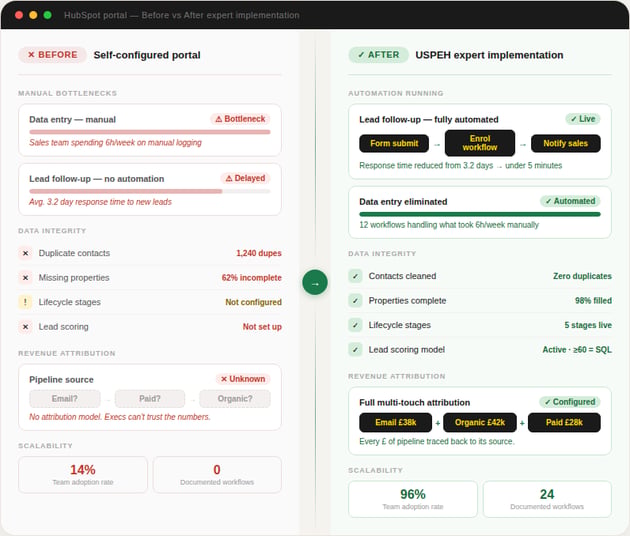This screenshot has height=536, width=630.
Task: Click the 'Not configured' value
Action: (253, 302)
